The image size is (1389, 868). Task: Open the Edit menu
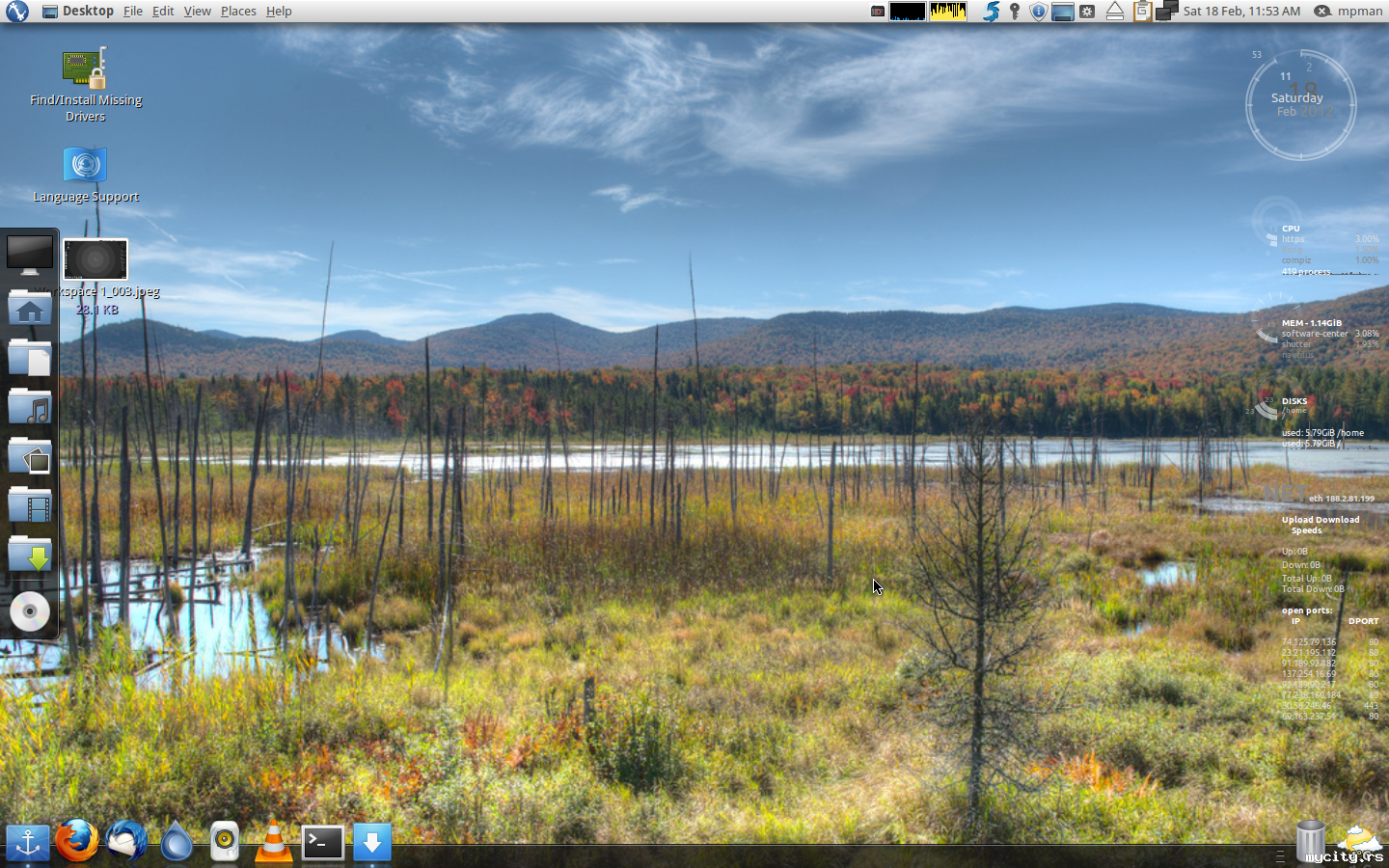(163, 12)
